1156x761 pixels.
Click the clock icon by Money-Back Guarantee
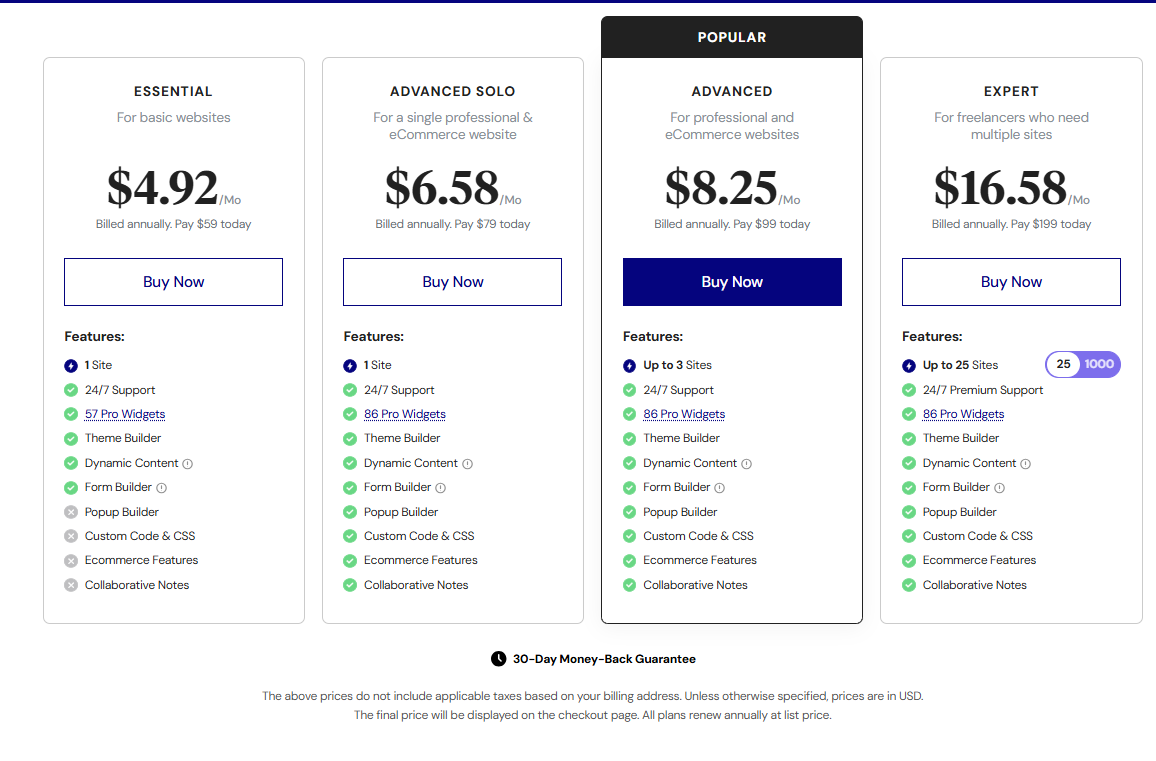498,659
